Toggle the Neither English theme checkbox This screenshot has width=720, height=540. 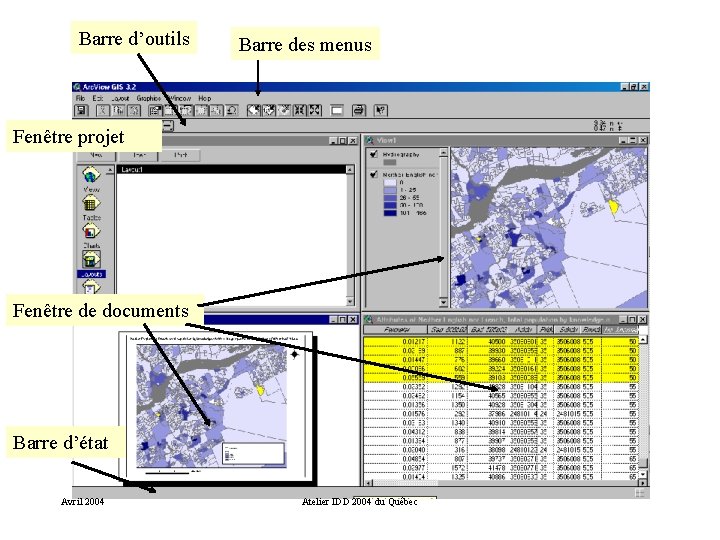[x=374, y=174]
